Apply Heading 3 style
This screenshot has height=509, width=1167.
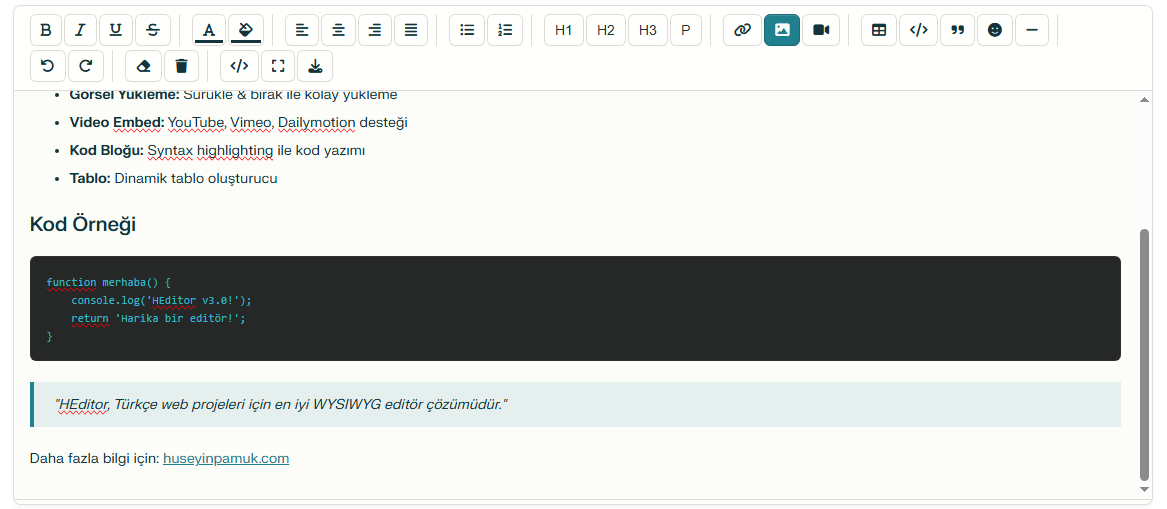click(647, 30)
